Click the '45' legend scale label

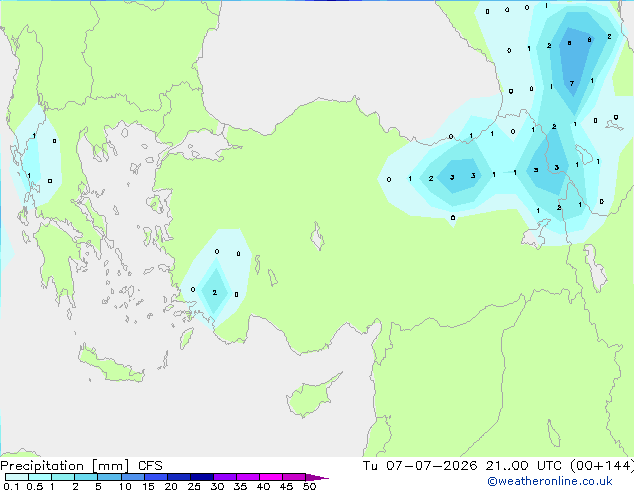coord(286,486)
